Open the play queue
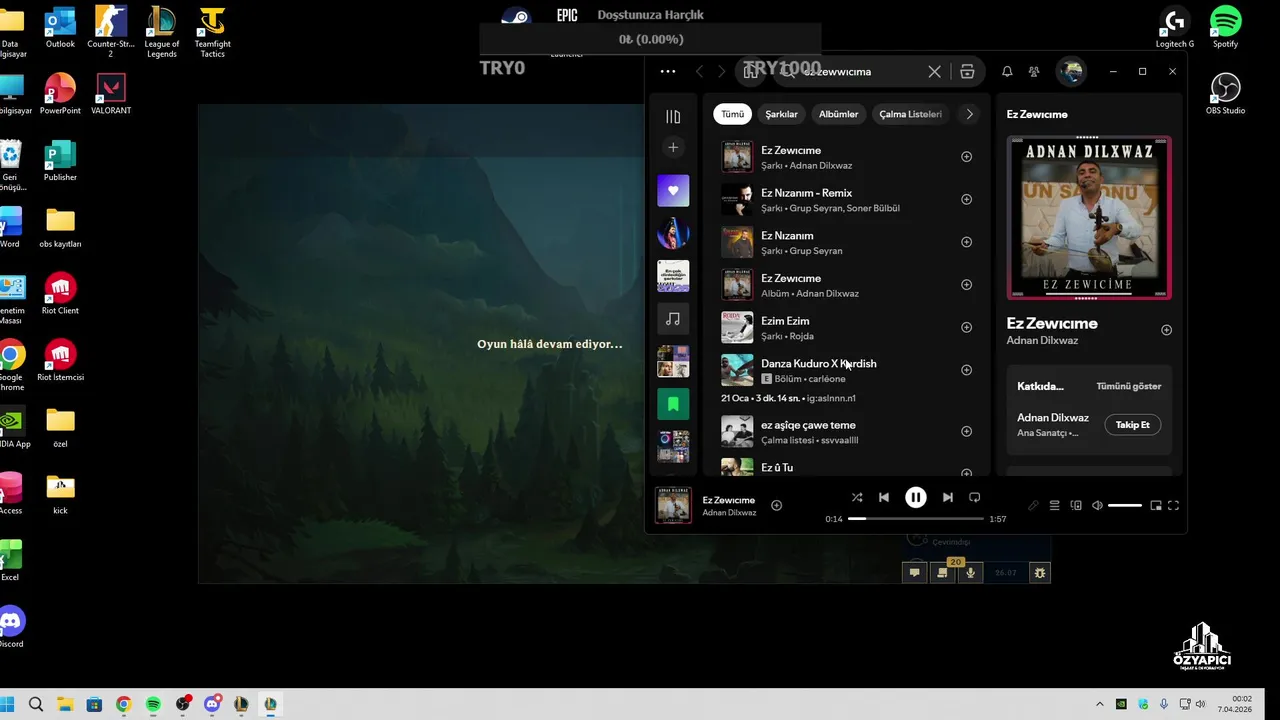Image resolution: width=1280 pixels, height=720 pixels. (x=1054, y=506)
